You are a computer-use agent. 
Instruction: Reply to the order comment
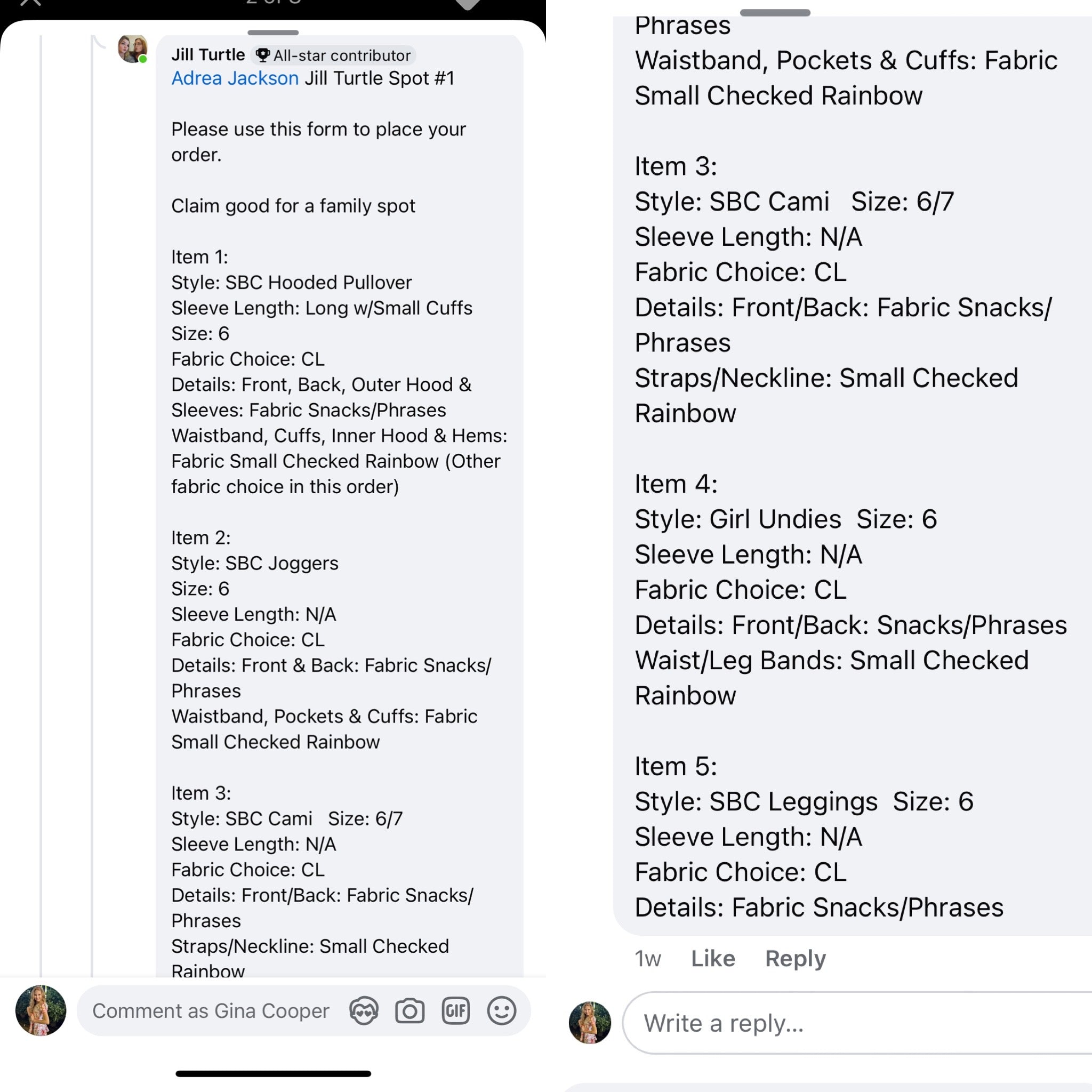tap(795, 959)
